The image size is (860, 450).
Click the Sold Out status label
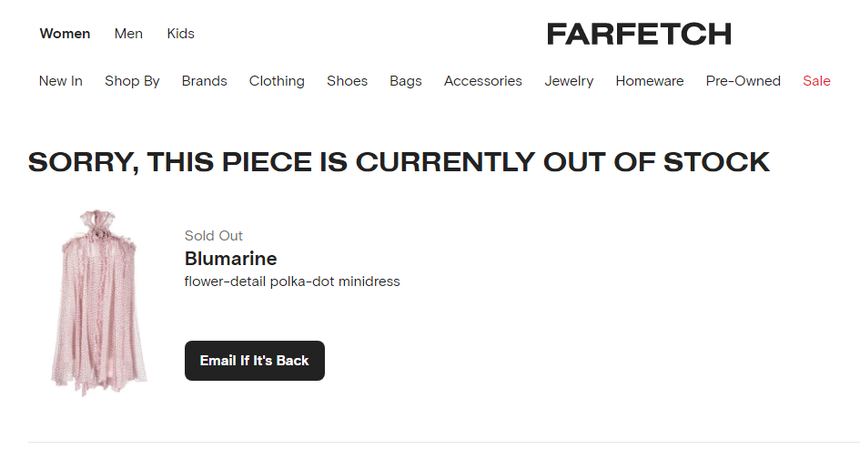pyautogui.click(x=214, y=236)
